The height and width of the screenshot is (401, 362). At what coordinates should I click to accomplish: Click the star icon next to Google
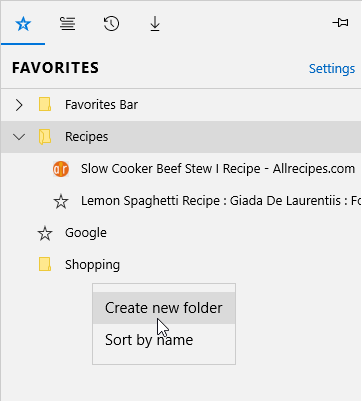45,233
